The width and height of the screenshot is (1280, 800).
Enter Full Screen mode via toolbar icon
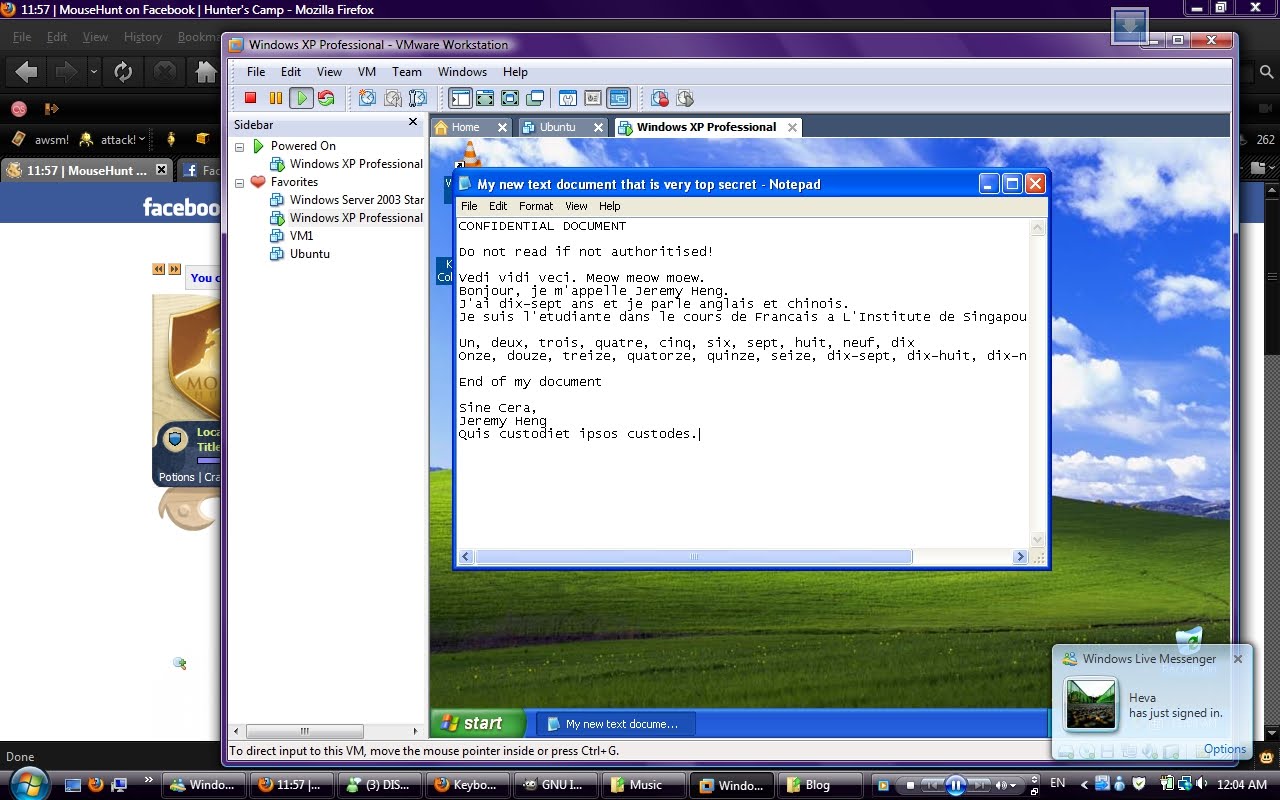[510, 98]
